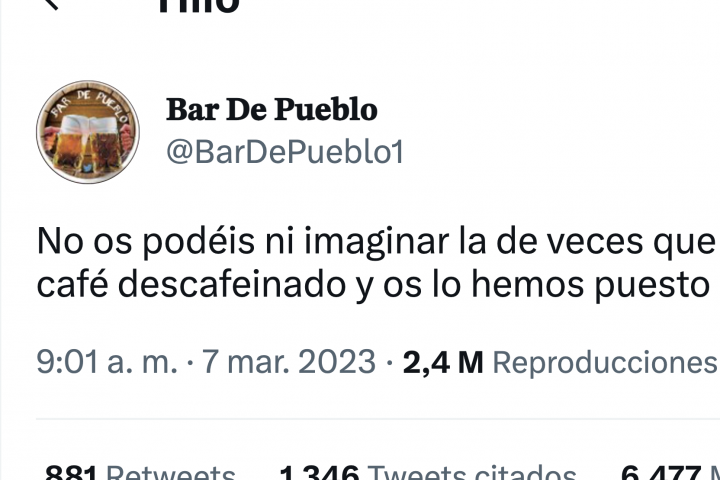View the 2,4 M count

point(443,362)
